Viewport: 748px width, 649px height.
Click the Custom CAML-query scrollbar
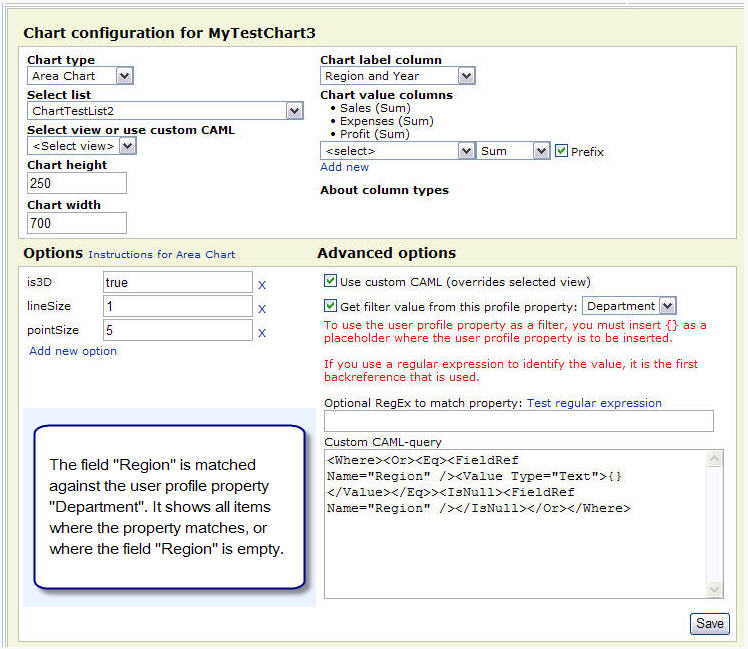714,523
